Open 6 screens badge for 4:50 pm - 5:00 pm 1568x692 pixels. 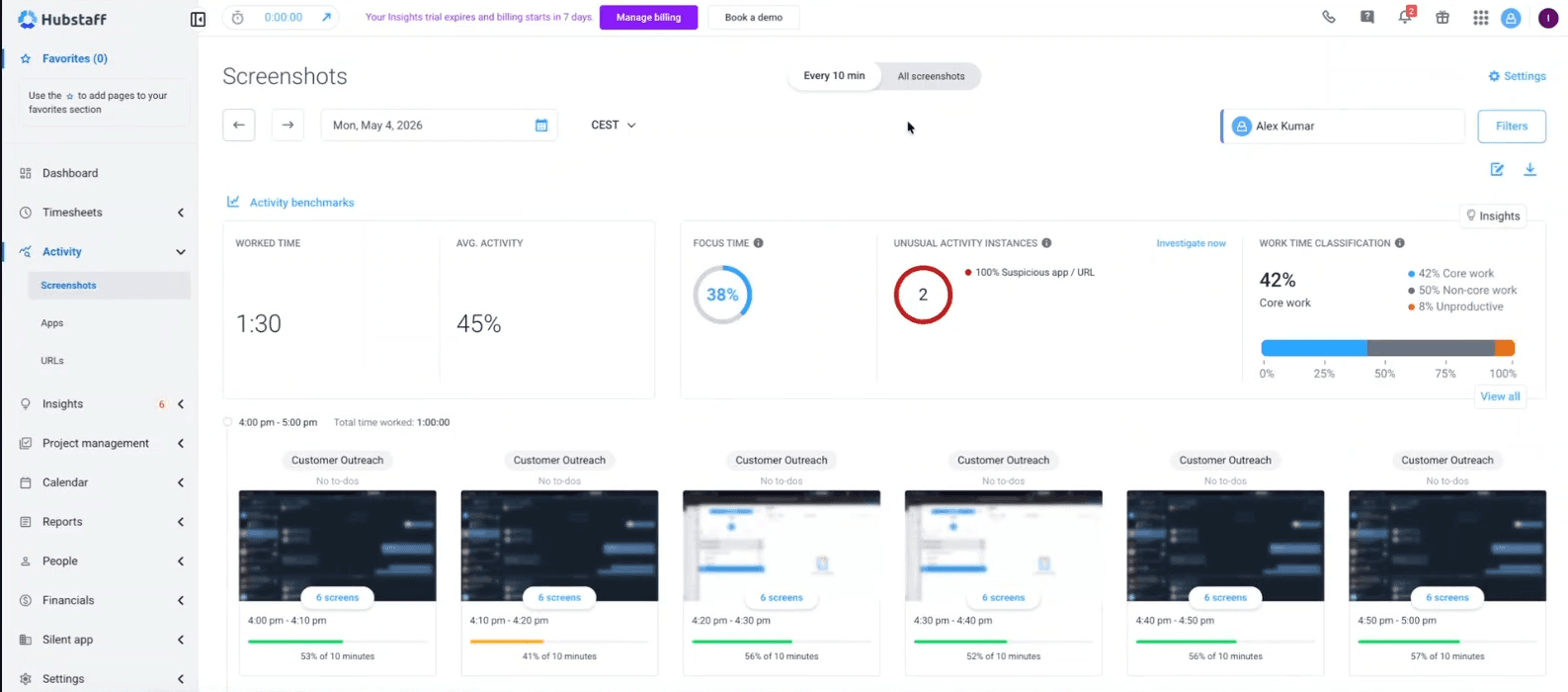(1446, 597)
